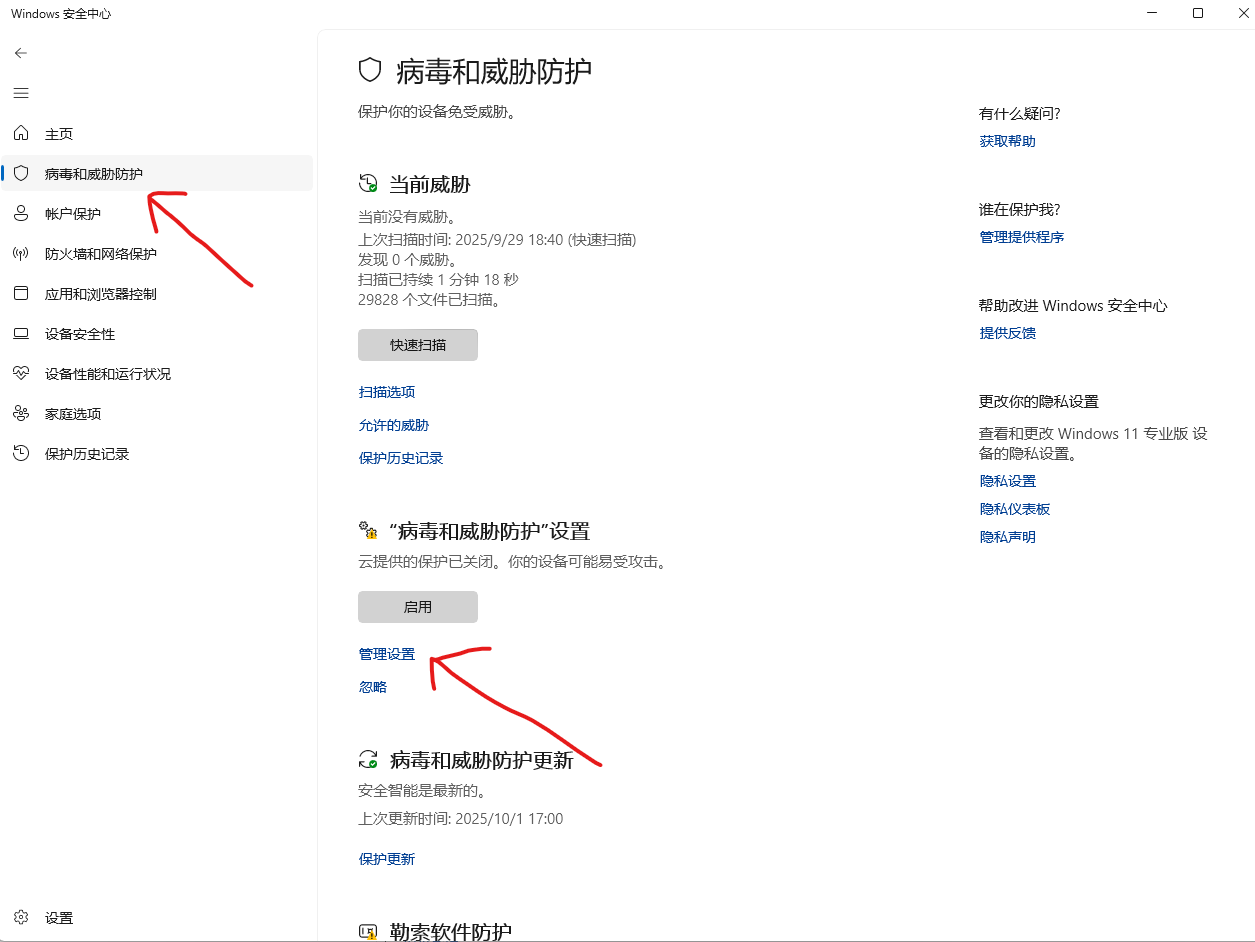
Task: Open 保护历史记录 in the sidebar
Action: click(x=87, y=454)
